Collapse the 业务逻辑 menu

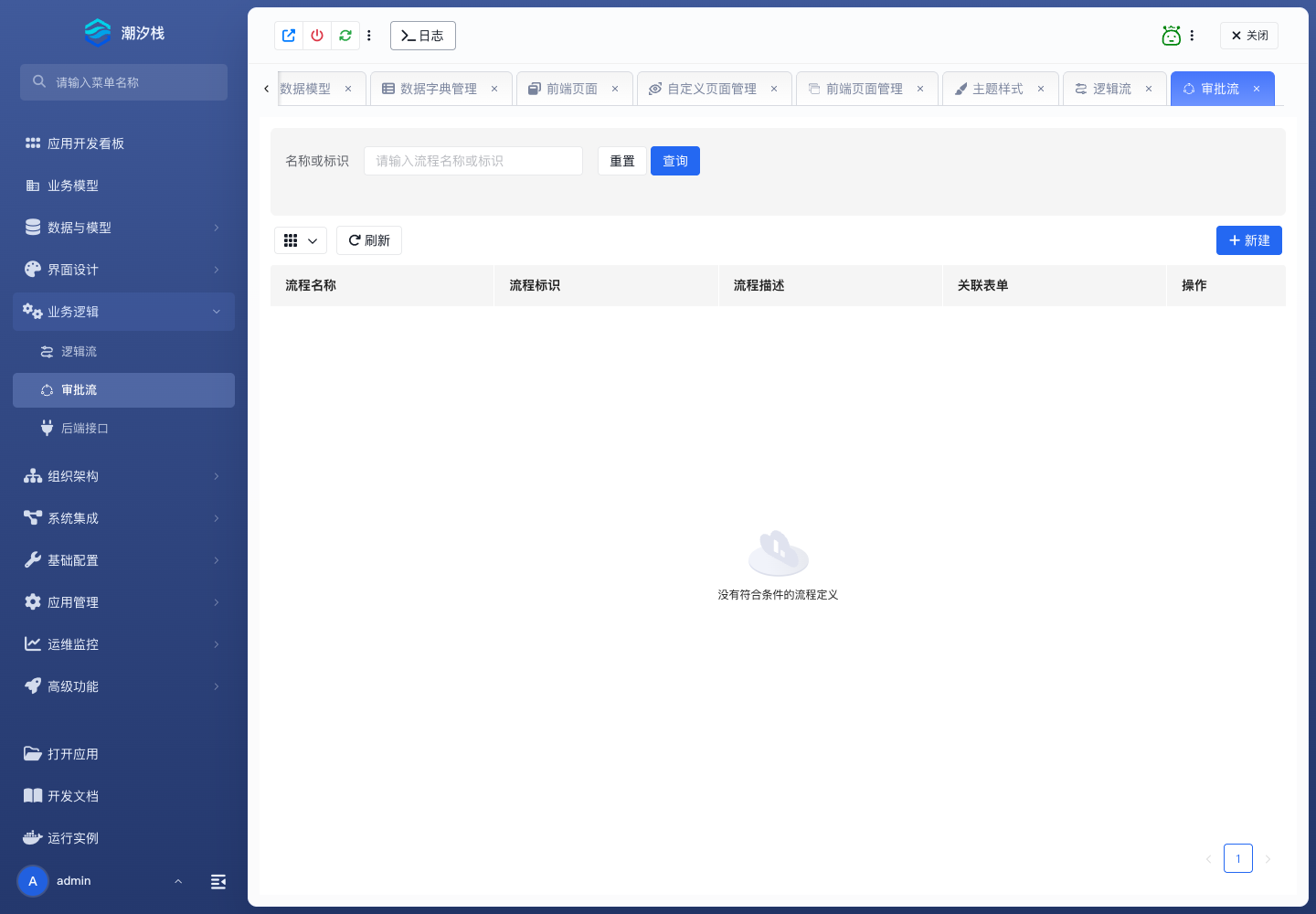click(x=123, y=312)
